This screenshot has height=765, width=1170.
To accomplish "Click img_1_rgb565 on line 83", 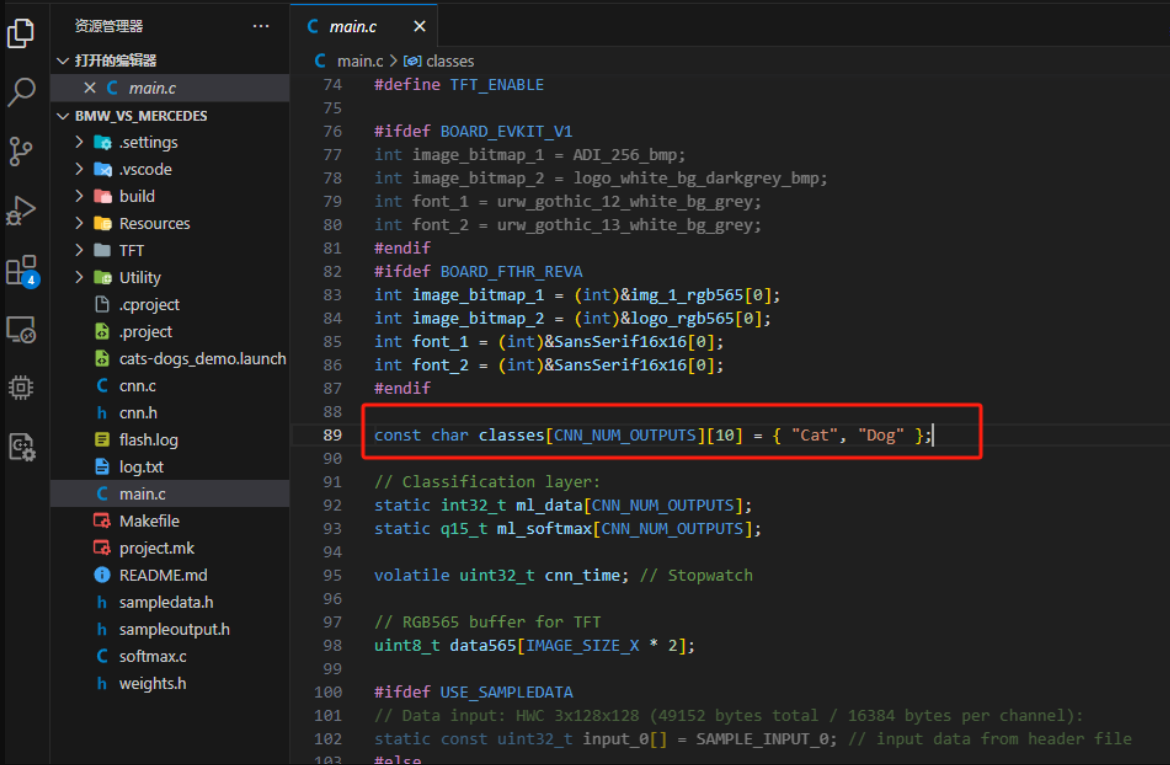I will click(687, 295).
